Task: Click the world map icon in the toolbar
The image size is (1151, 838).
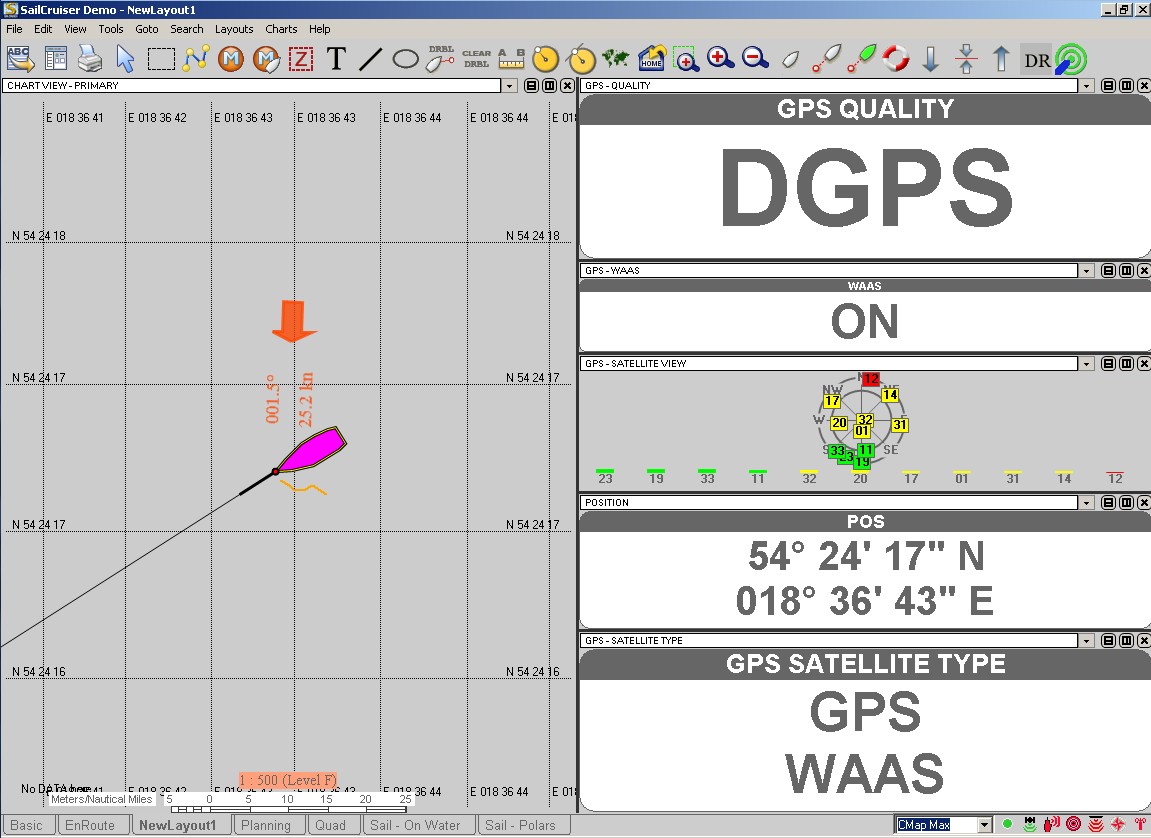Action: tap(616, 58)
